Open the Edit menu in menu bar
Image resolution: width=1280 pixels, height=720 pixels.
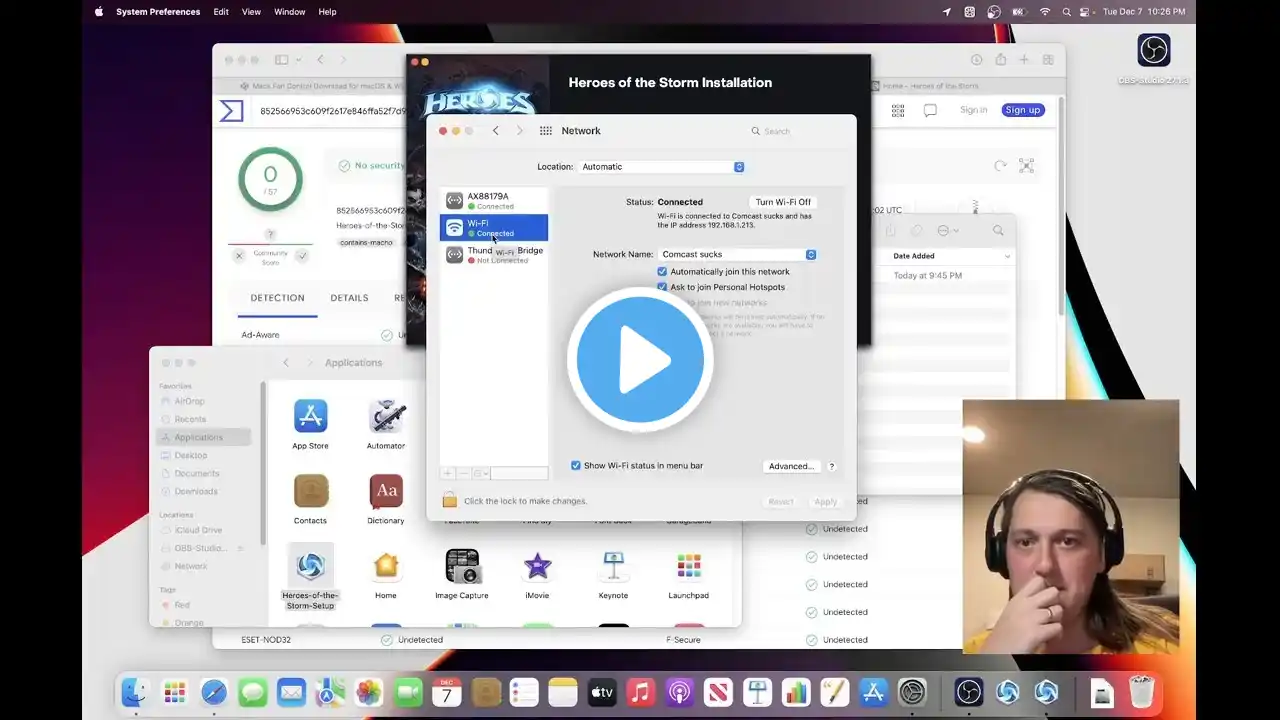coord(221,12)
